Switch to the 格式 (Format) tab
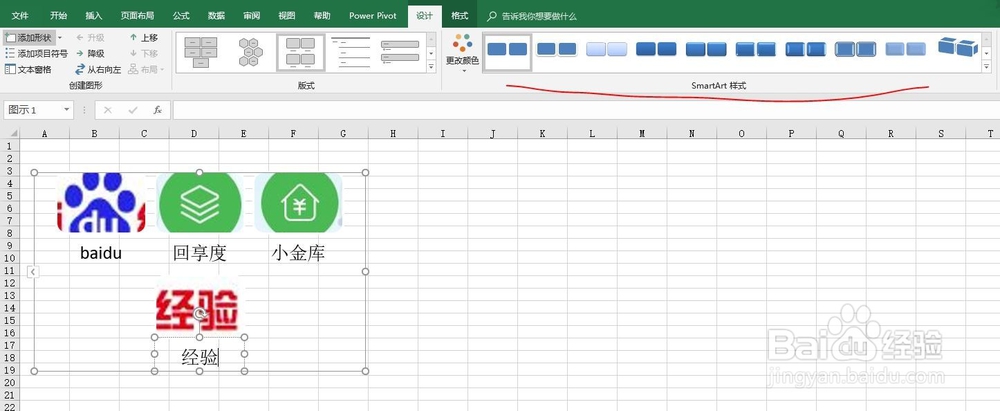The width and height of the screenshot is (1000, 411). click(x=459, y=16)
